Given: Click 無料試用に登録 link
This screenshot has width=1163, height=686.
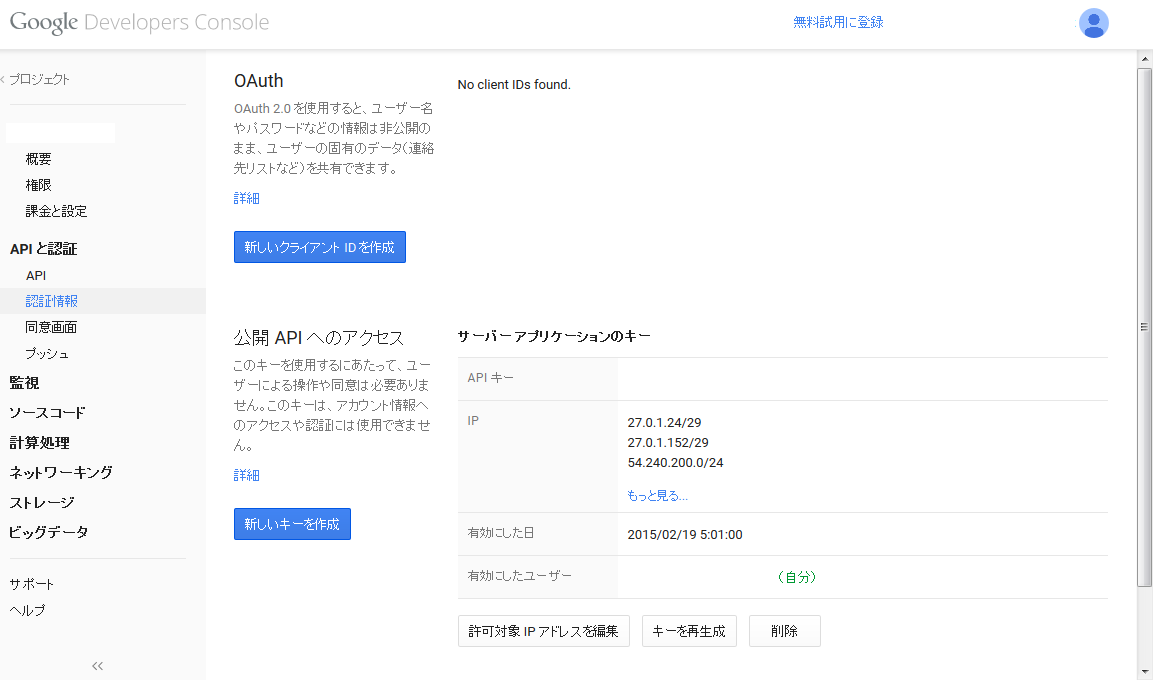Looking at the screenshot, I should [838, 22].
